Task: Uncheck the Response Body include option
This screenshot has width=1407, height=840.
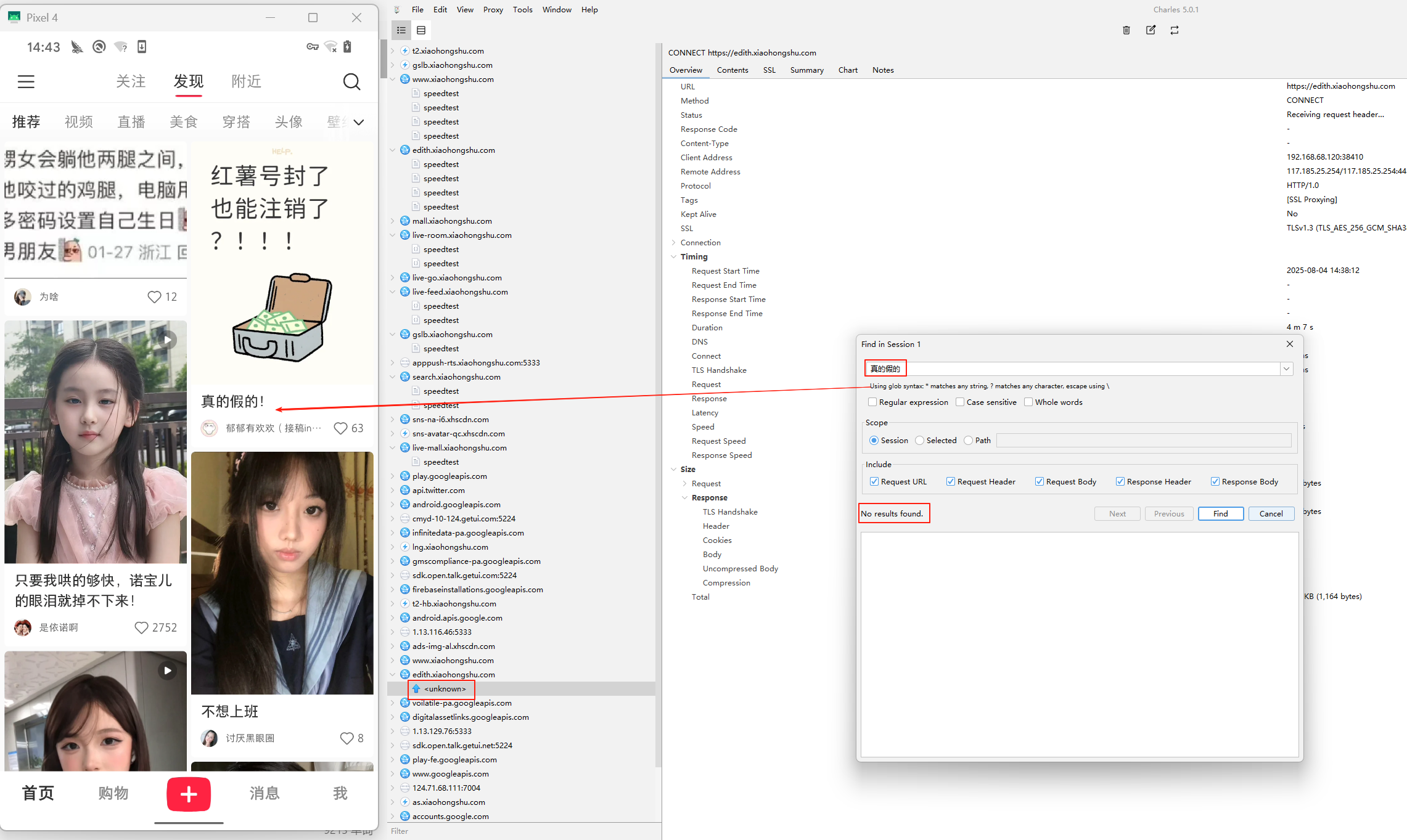Action: tap(1215, 481)
